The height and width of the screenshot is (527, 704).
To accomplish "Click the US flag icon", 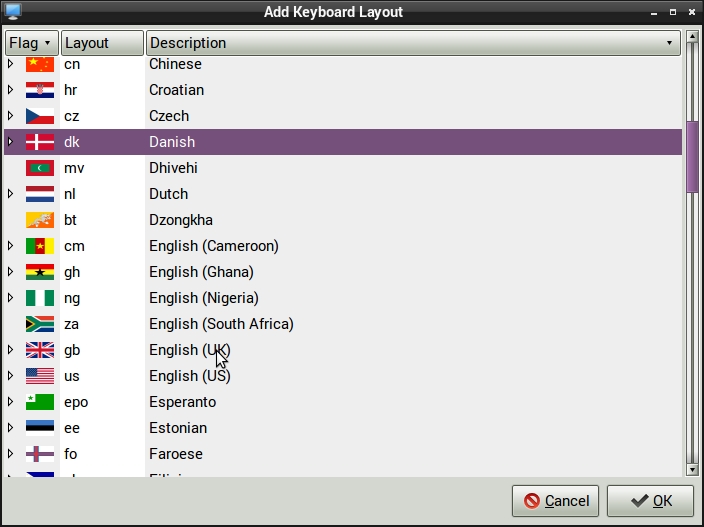I will click(x=40, y=376).
